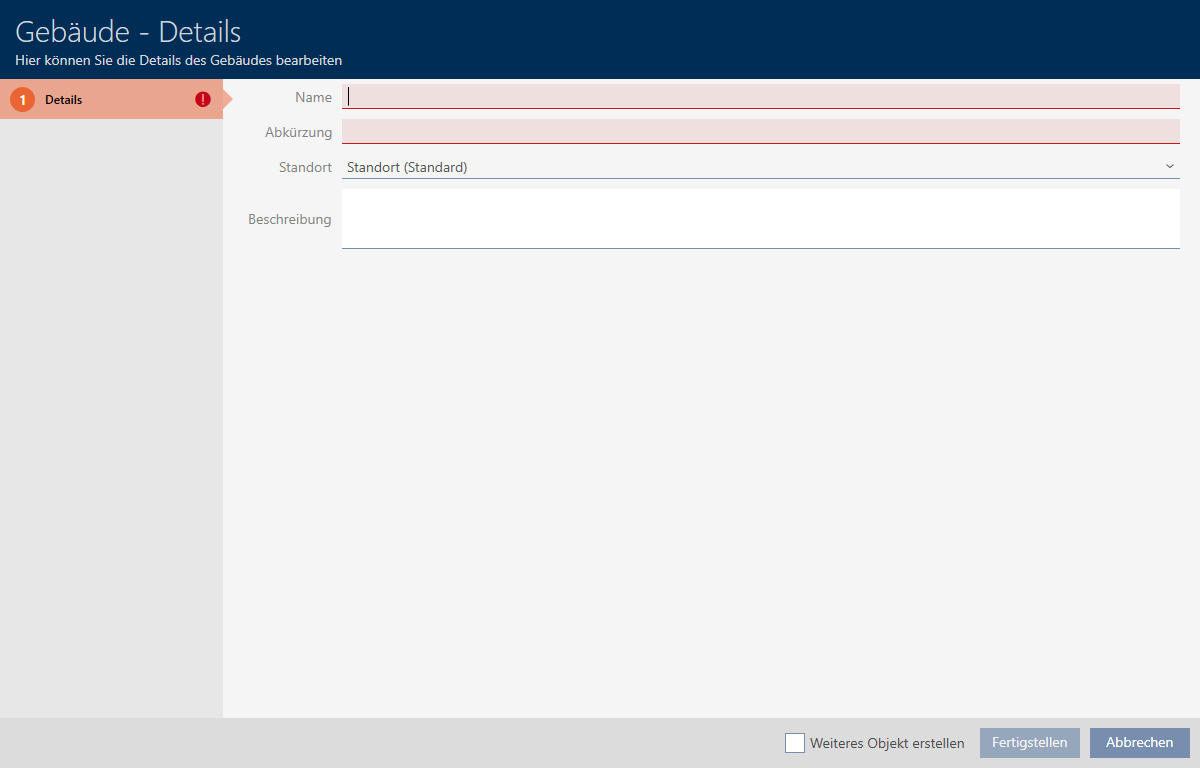This screenshot has width=1200, height=768.
Task: Focus the Name input field
Action: [x=760, y=97]
